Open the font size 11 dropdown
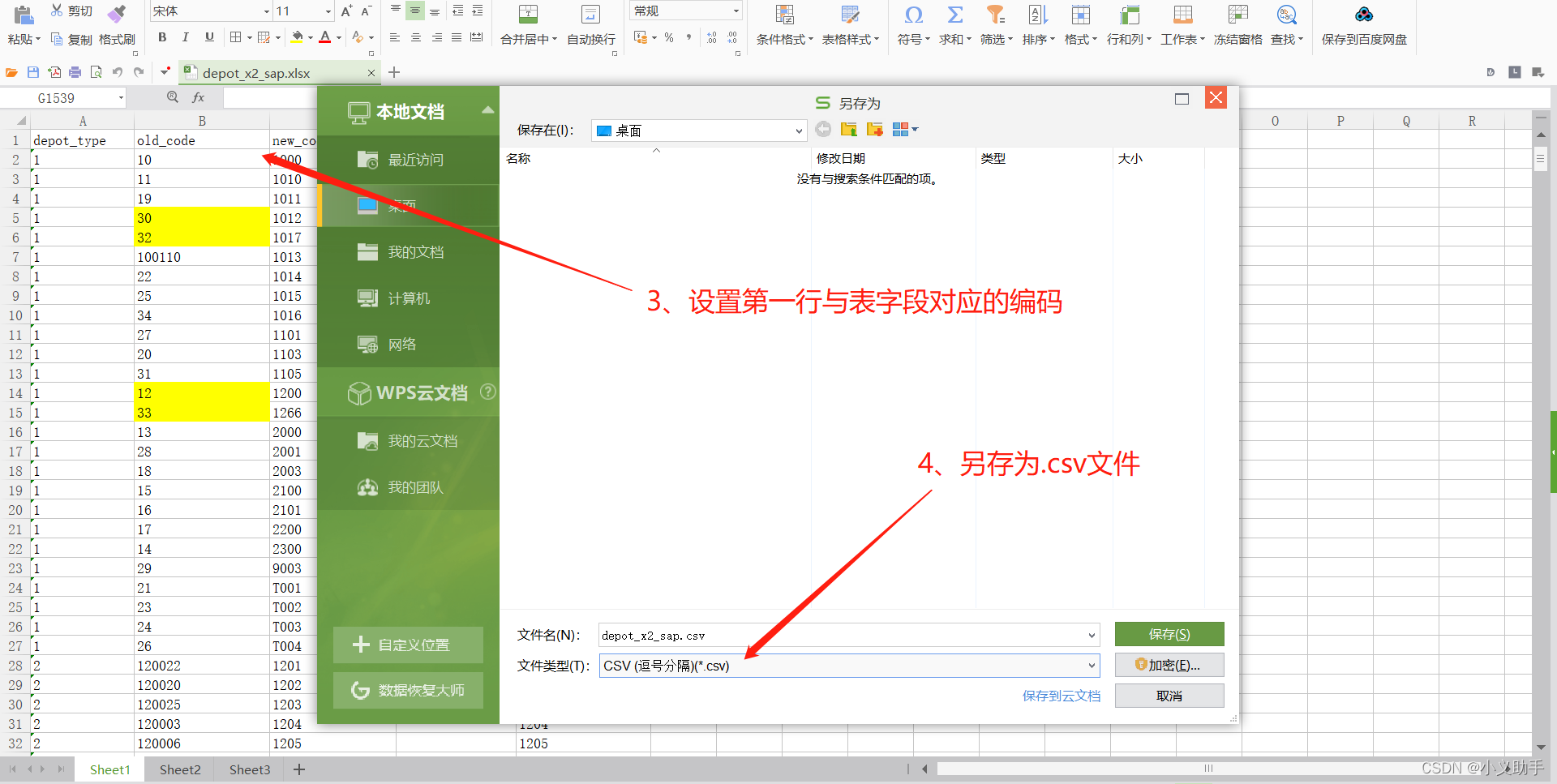This screenshot has height=784, width=1557. coord(328,11)
